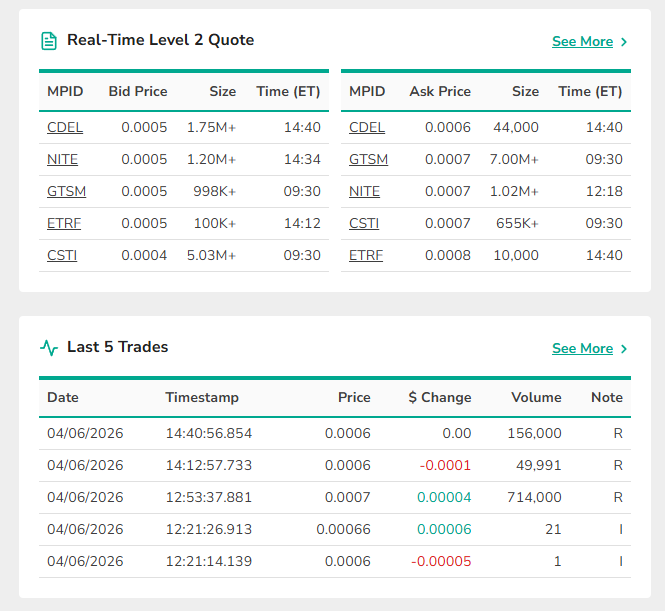Select the green 0.00004 change value
The height and width of the screenshot is (611, 665).
(x=444, y=497)
